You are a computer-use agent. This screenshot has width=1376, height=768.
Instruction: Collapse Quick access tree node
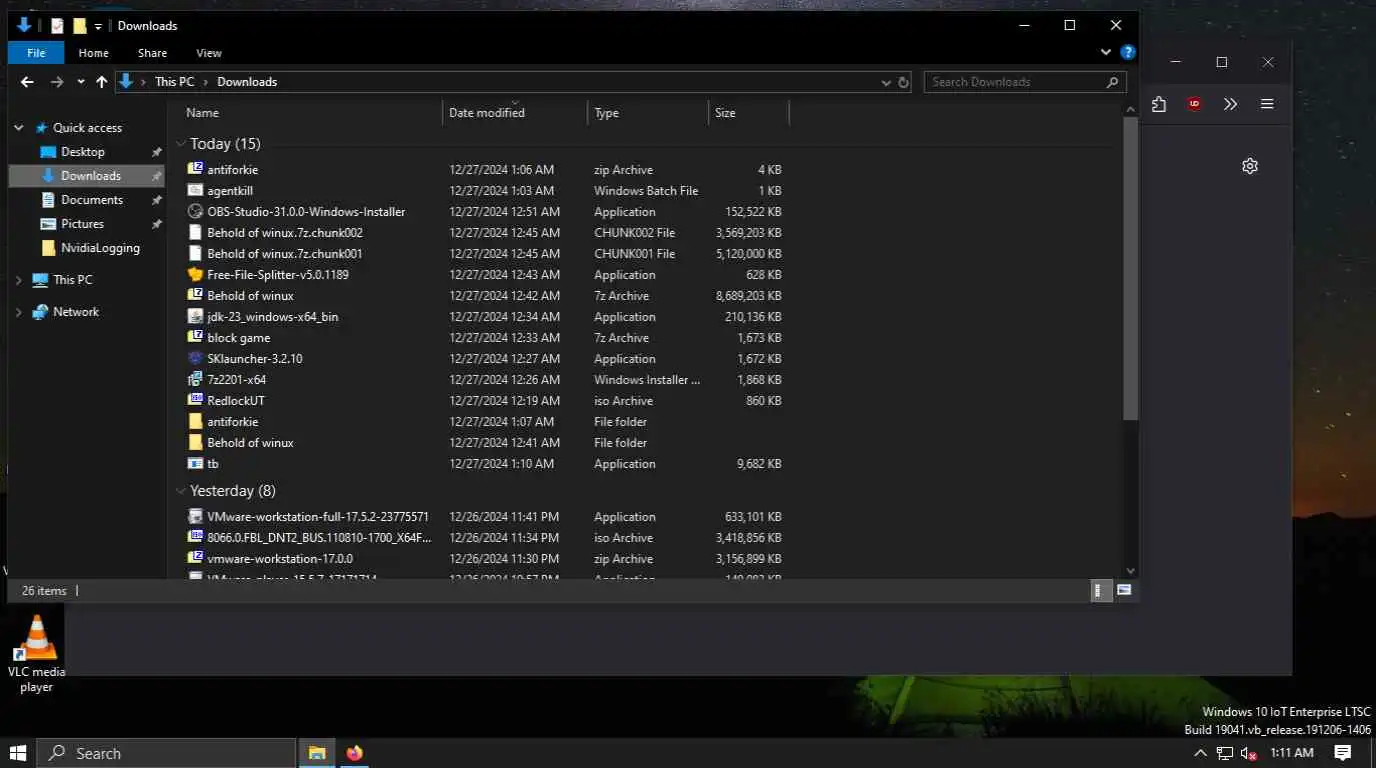18,128
